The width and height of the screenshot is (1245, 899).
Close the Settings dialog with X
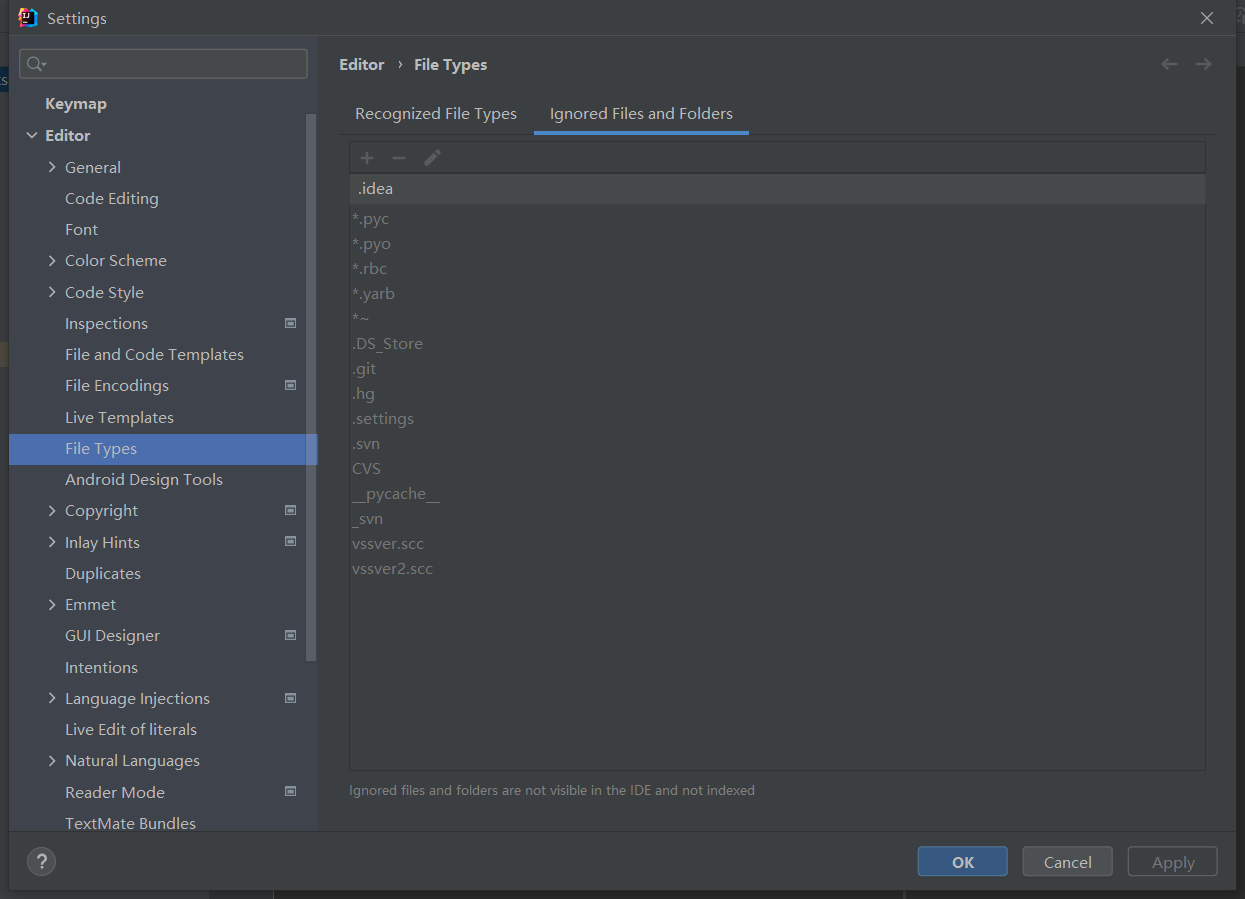pos(1207,18)
